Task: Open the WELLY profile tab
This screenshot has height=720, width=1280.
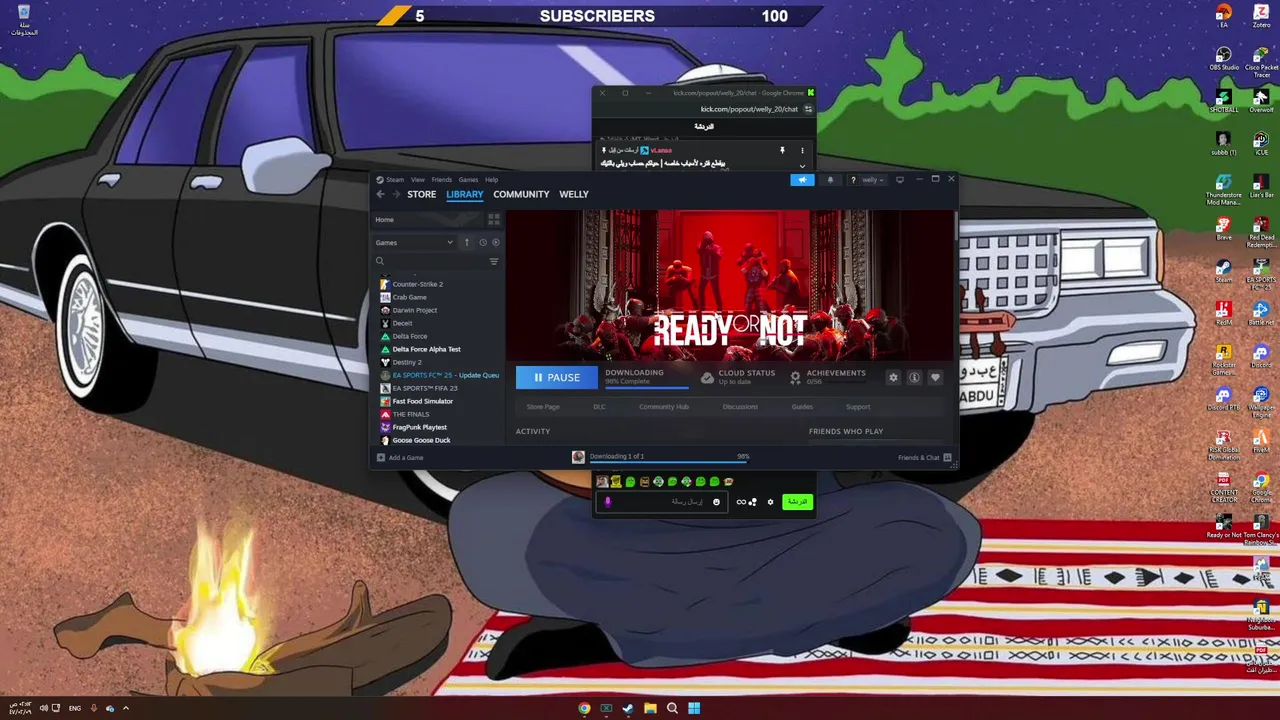Action: pos(573,194)
